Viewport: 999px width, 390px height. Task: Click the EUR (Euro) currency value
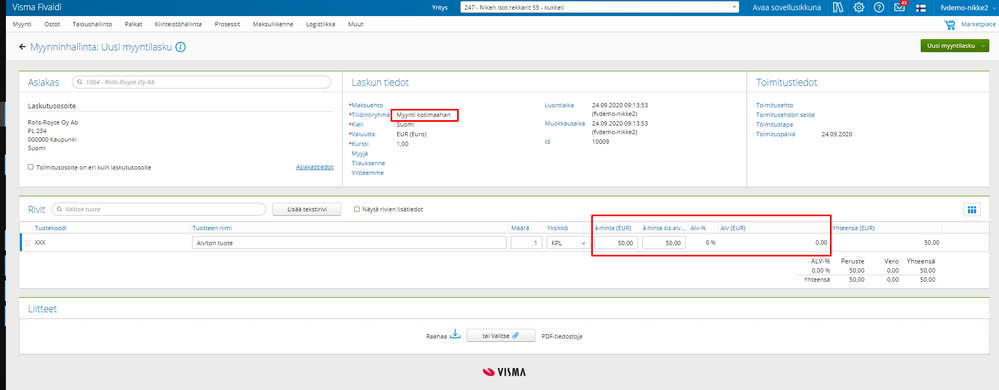412,134
